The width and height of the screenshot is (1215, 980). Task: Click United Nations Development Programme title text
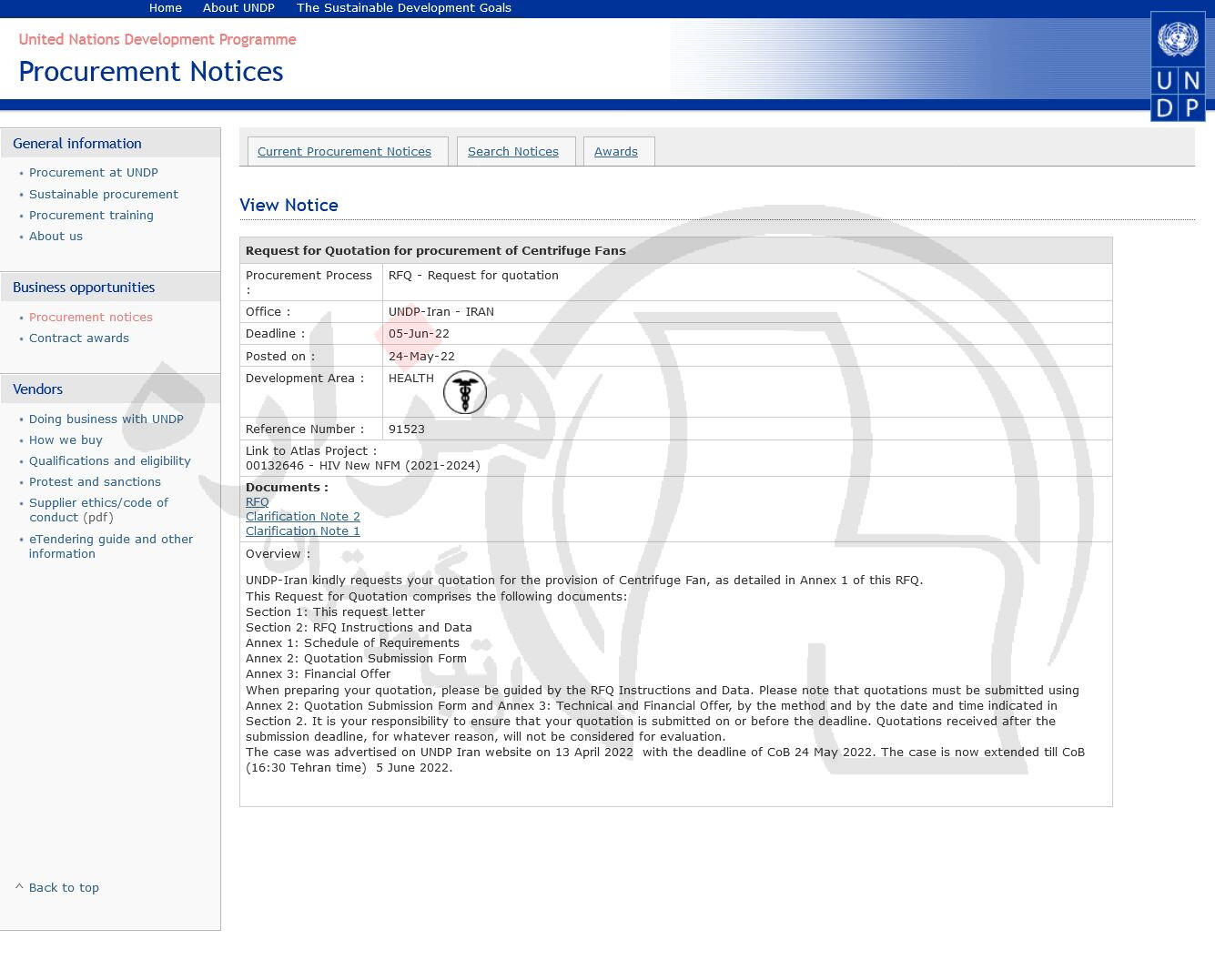[157, 39]
